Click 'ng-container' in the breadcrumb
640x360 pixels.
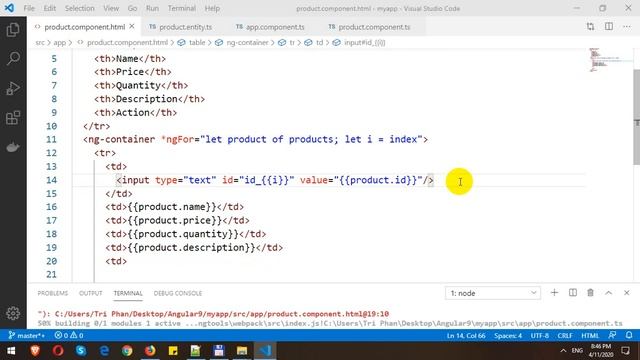(247, 42)
